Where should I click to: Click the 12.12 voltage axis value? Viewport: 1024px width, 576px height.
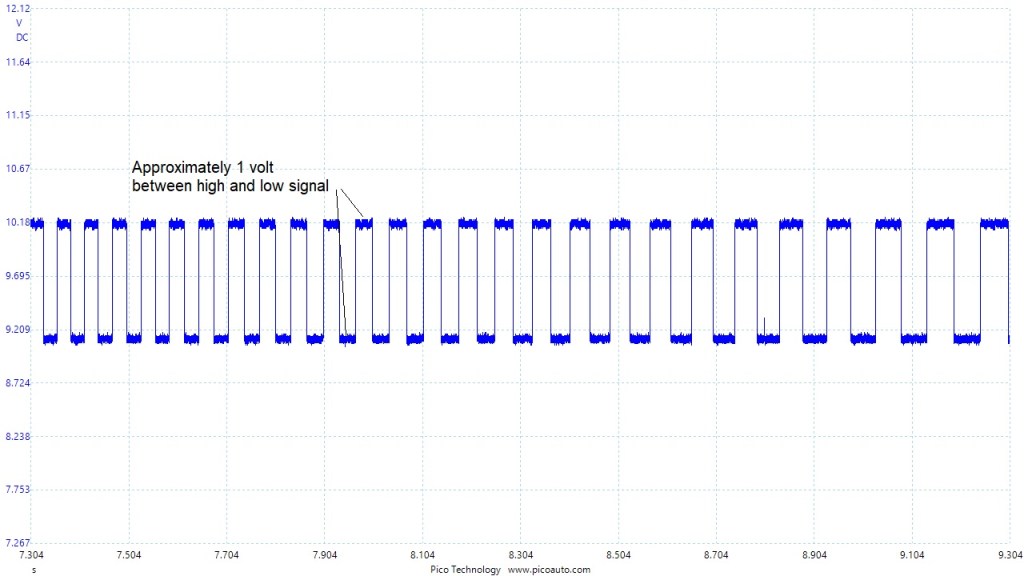17,8
